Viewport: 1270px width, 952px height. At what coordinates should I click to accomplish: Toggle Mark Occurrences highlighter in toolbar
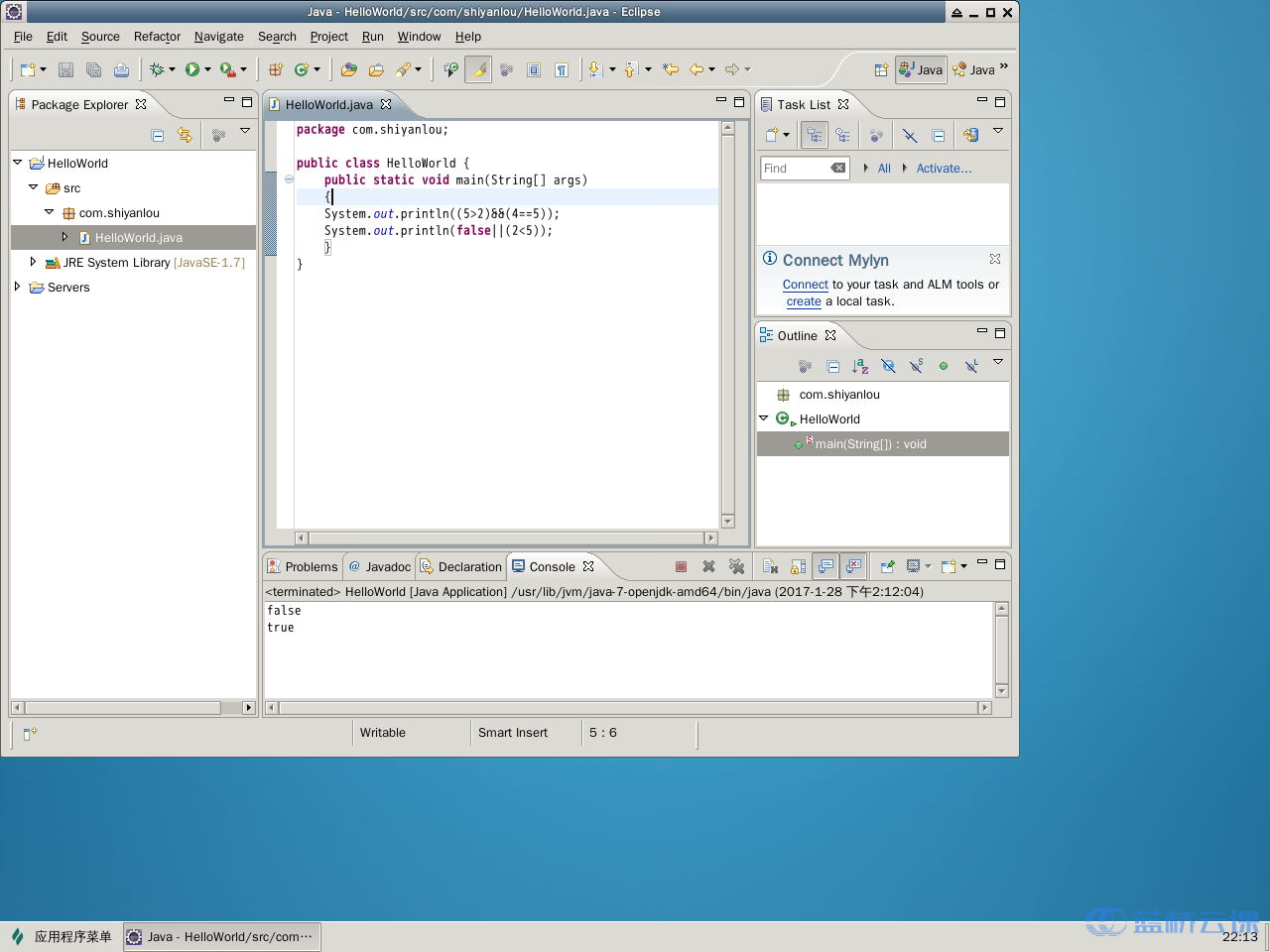pos(478,69)
